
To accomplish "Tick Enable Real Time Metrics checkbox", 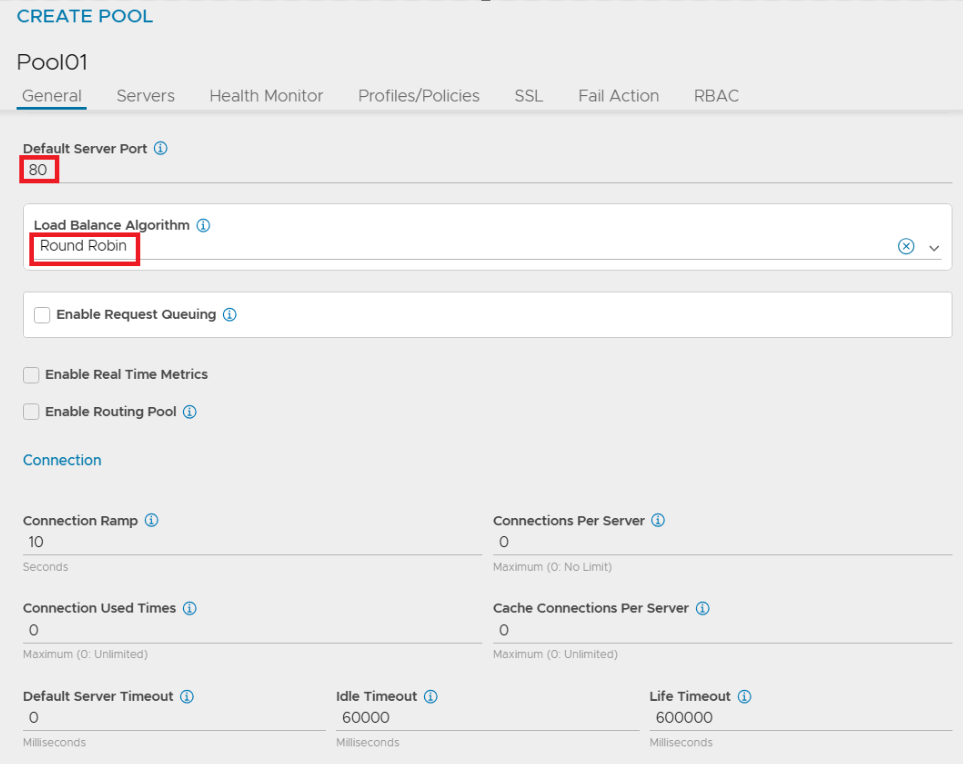I will coord(31,375).
